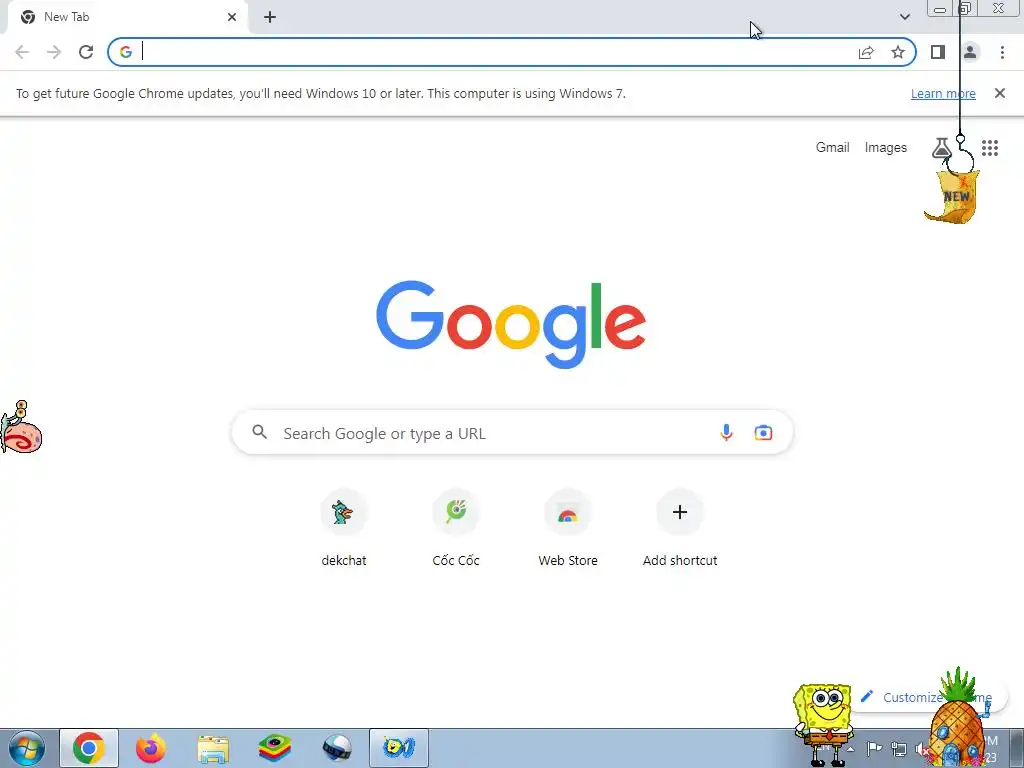Screen dimensions: 1024x768
Task: Open File Explorer from the taskbar
Action: (x=213, y=749)
